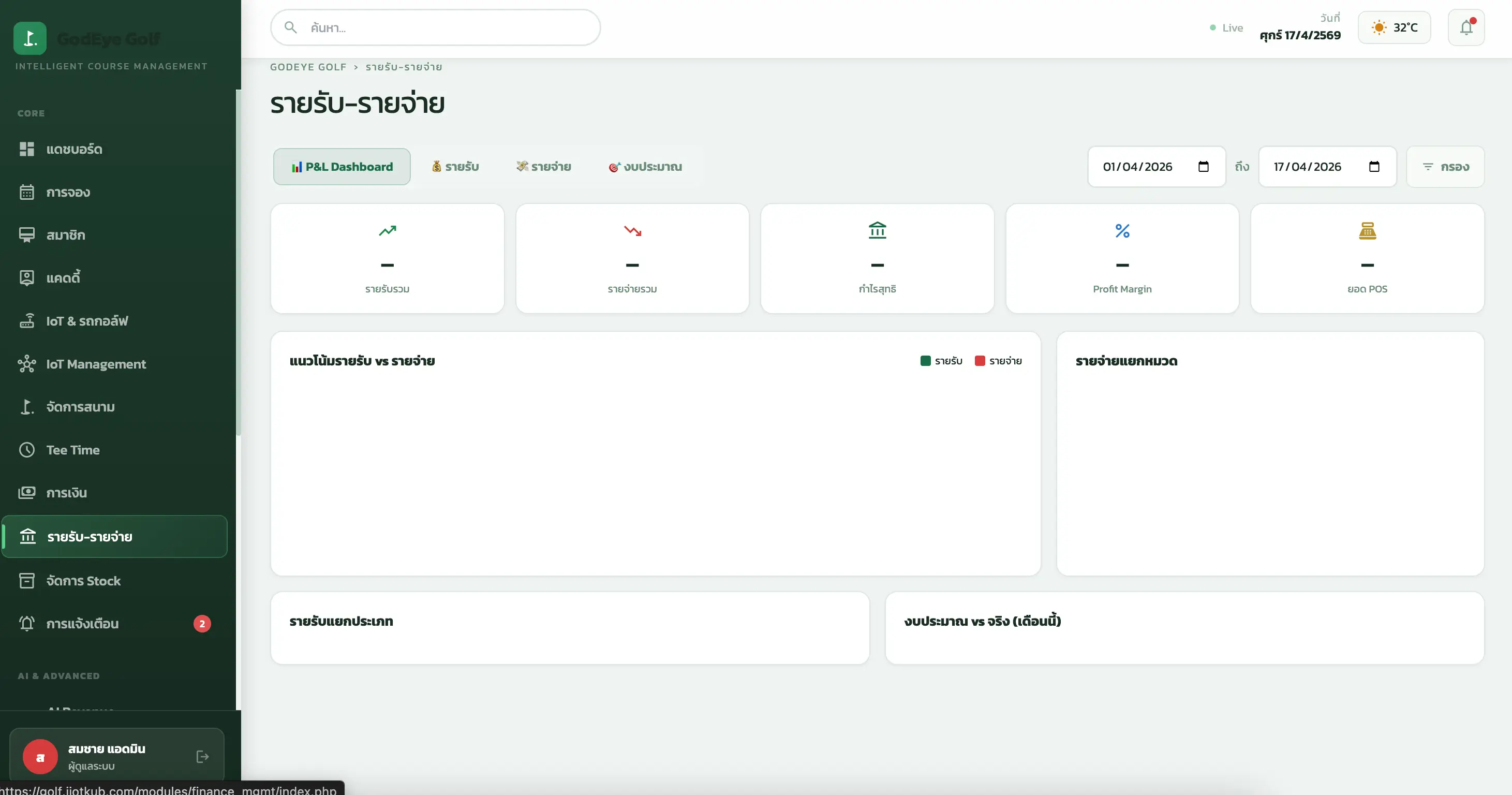The height and width of the screenshot is (795, 1512).
Task: Click inside the ค้นหา search field
Action: coord(436,27)
